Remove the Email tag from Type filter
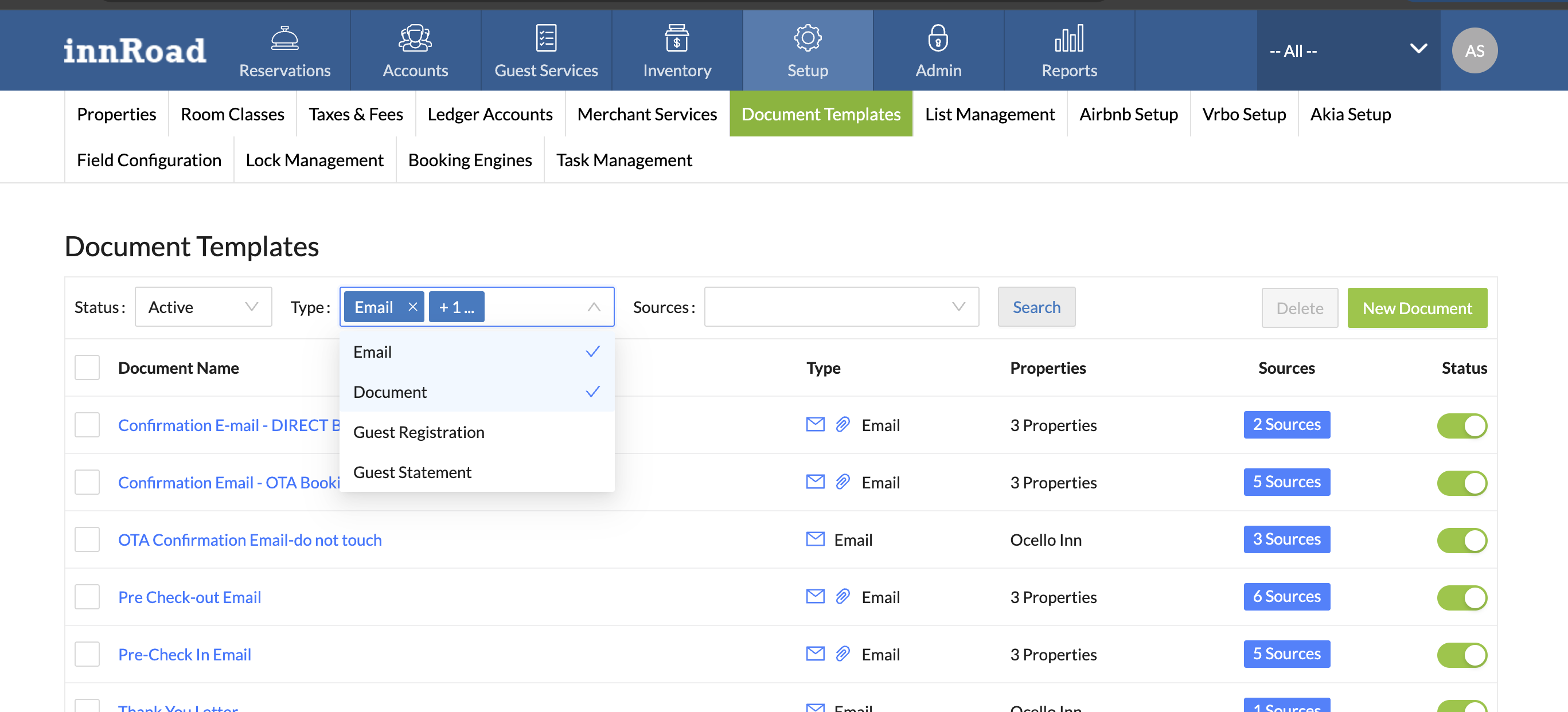Viewport: 1568px width, 712px height. [x=413, y=307]
